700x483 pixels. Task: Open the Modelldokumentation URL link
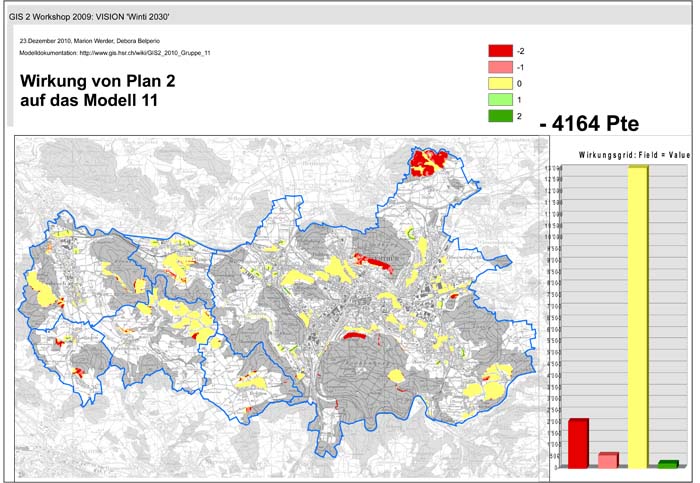[155, 52]
